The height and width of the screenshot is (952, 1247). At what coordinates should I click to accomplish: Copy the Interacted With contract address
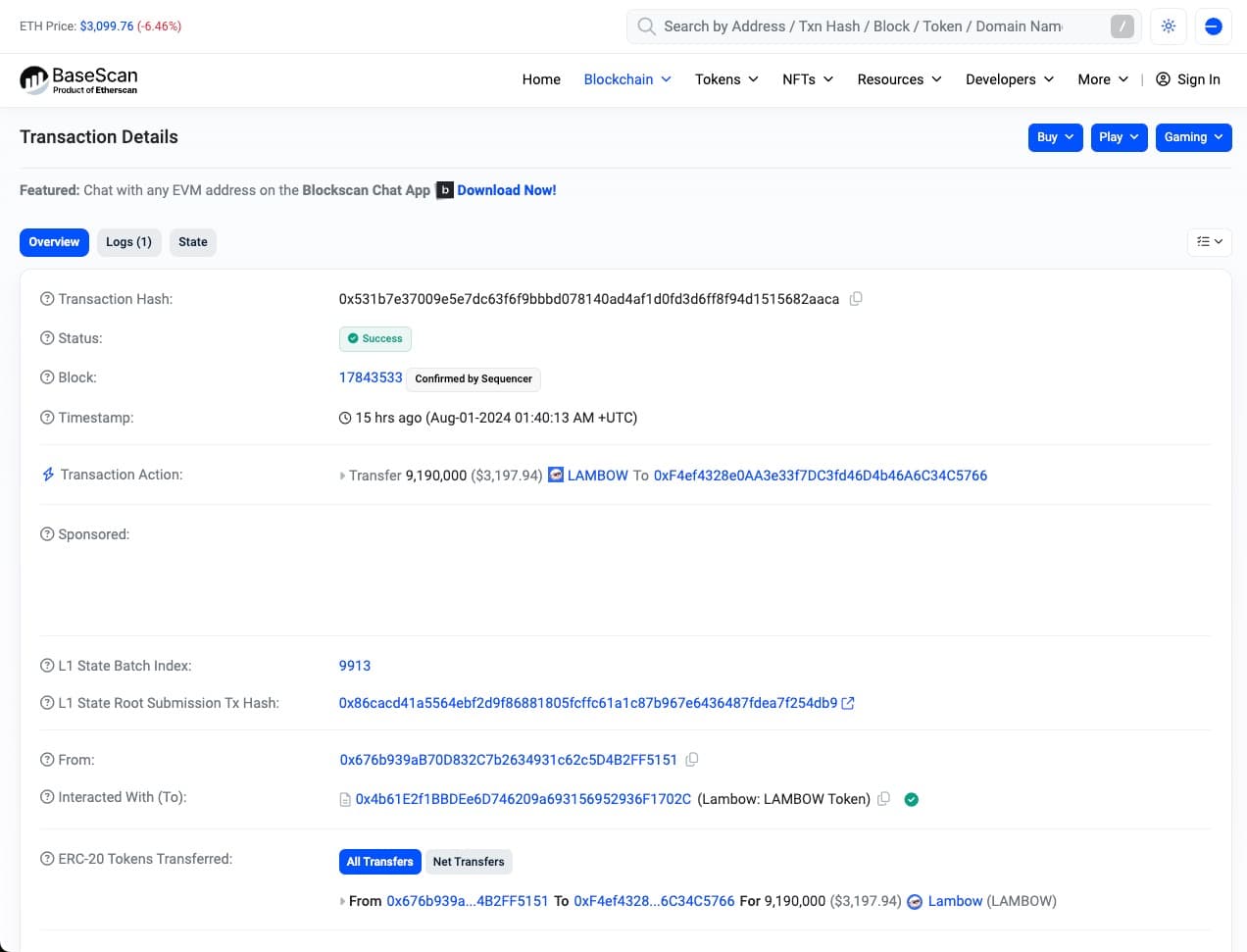pyautogui.click(x=883, y=799)
